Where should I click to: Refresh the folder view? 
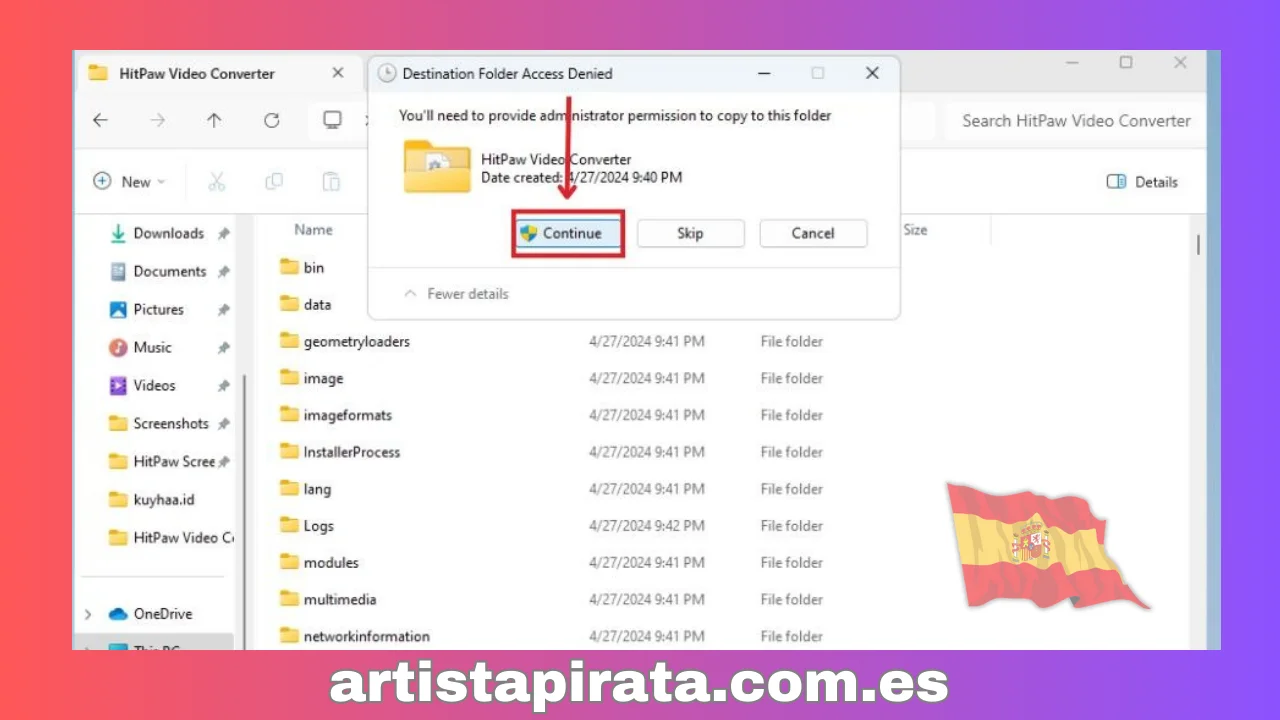coord(271,121)
